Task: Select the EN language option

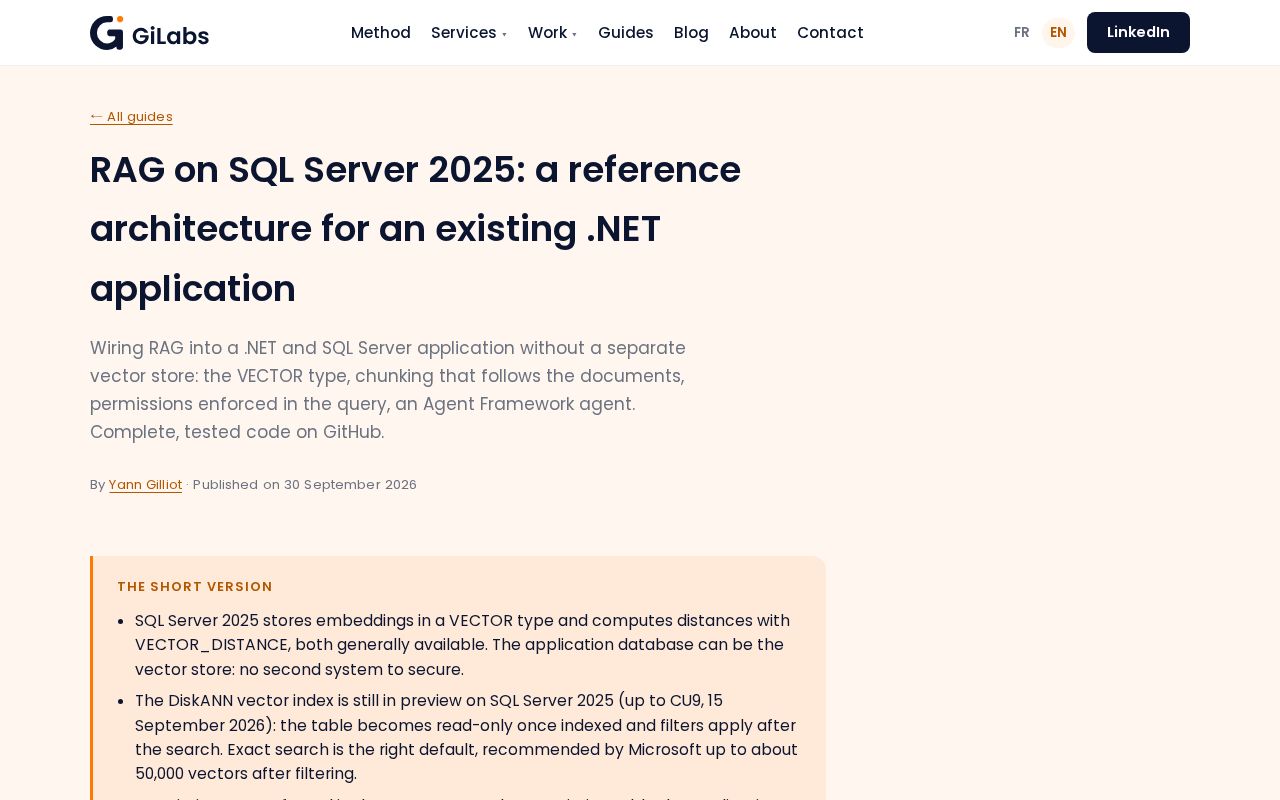Action: point(1058,33)
